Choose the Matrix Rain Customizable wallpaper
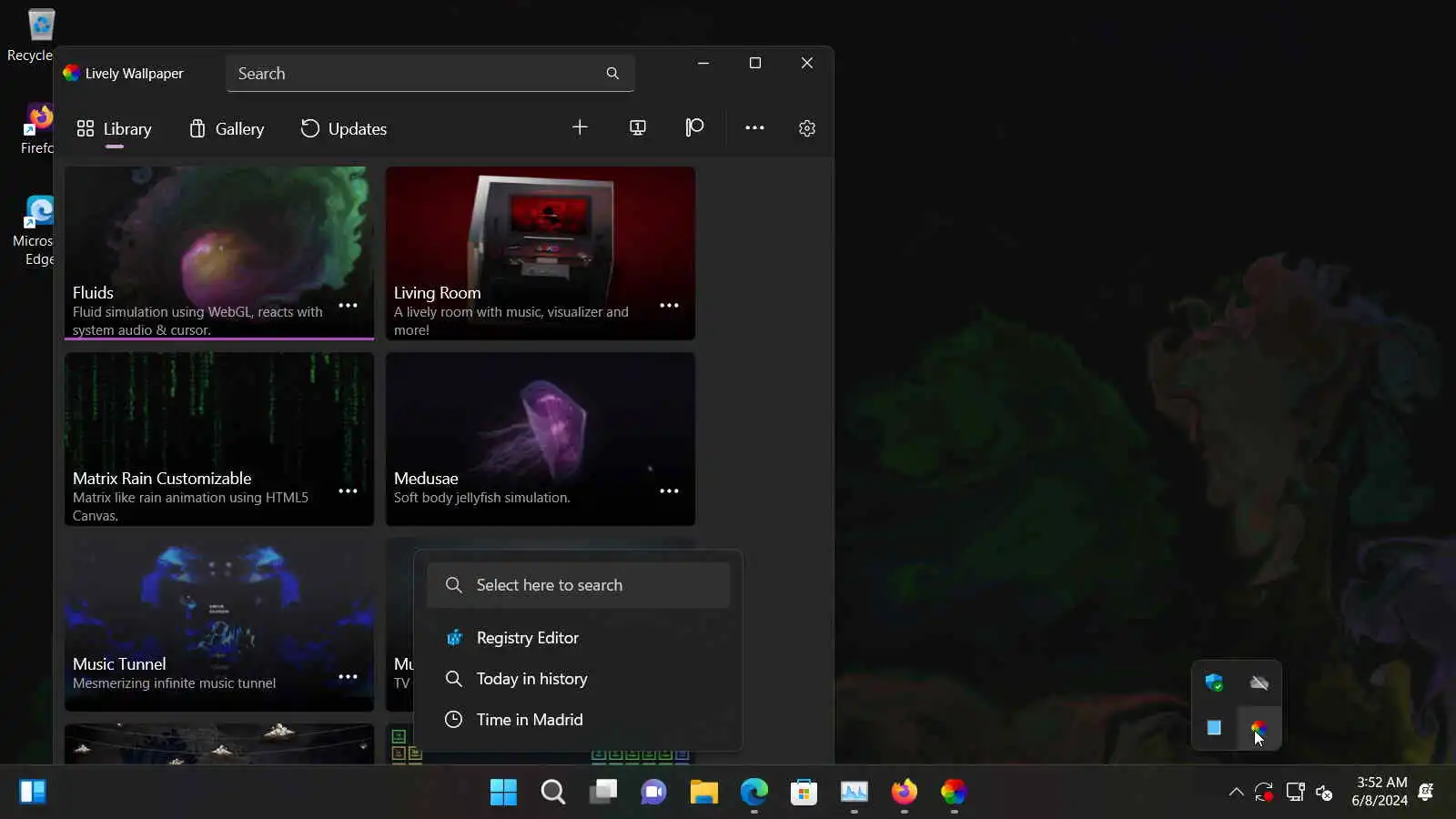Viewport: 1456px width, 819px height. tap(219, 440)
